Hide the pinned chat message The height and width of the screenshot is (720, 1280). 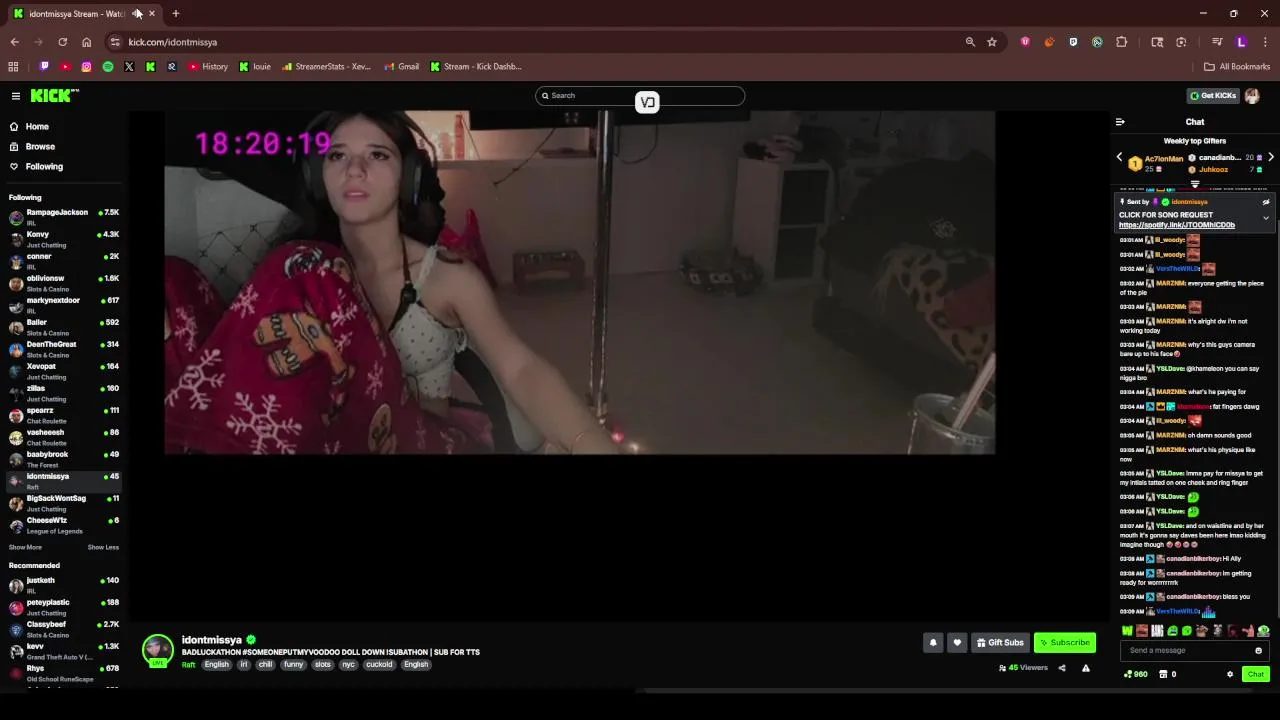[x=1266, y=202]
